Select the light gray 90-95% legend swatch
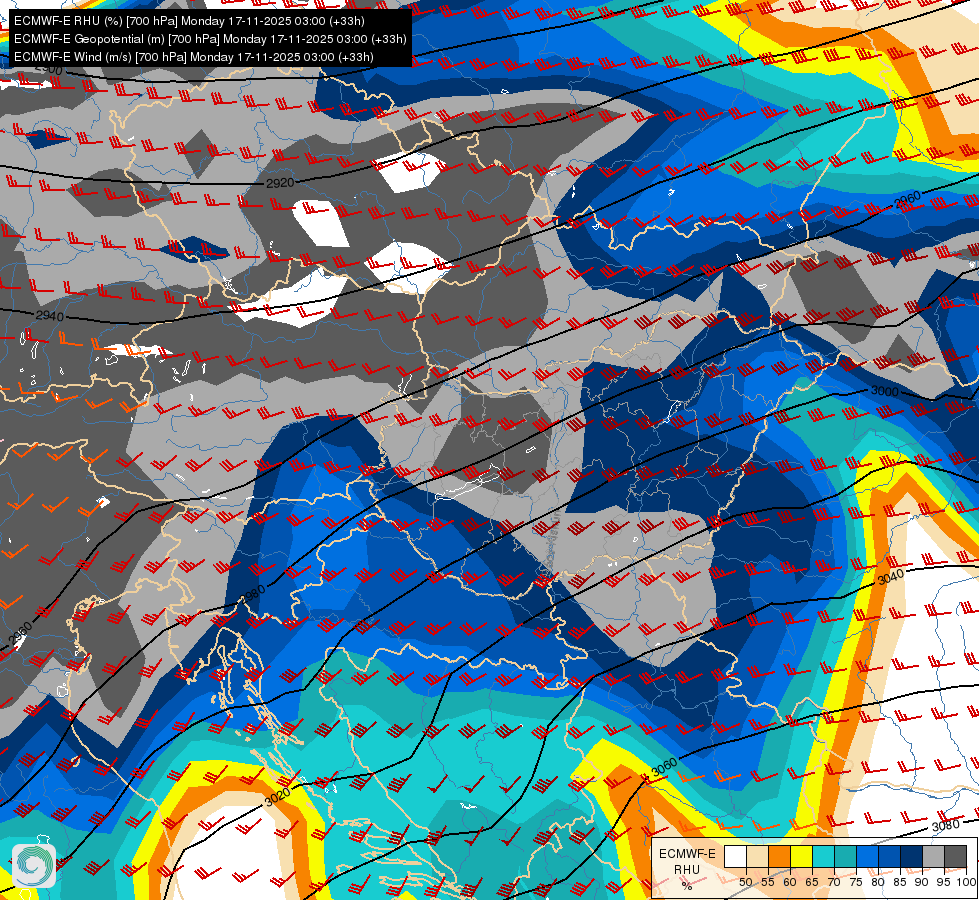The width and height of the screenshot is (979, 900). 933,856
